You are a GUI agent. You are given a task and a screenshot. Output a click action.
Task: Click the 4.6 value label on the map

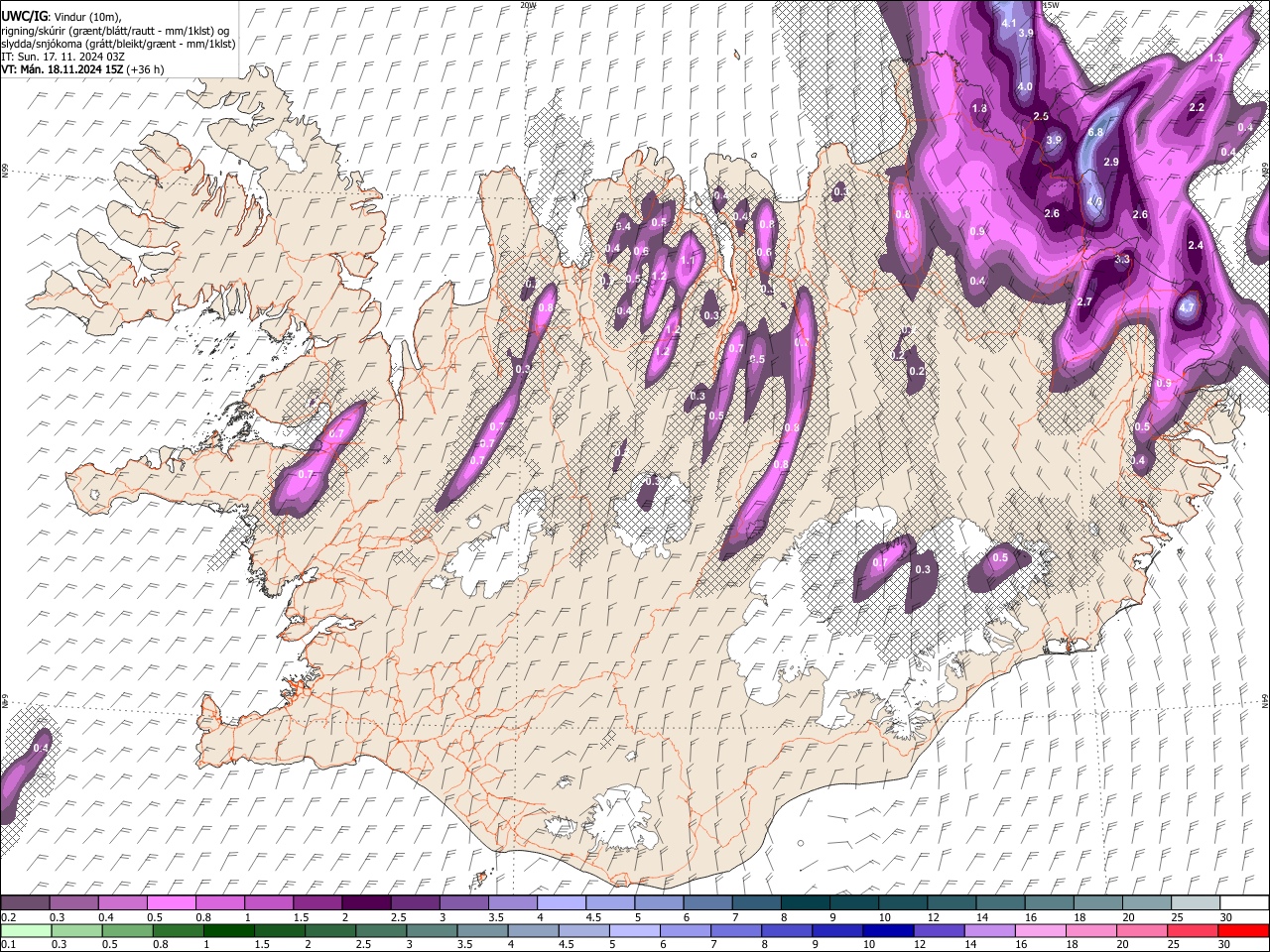coord(1095,201)
